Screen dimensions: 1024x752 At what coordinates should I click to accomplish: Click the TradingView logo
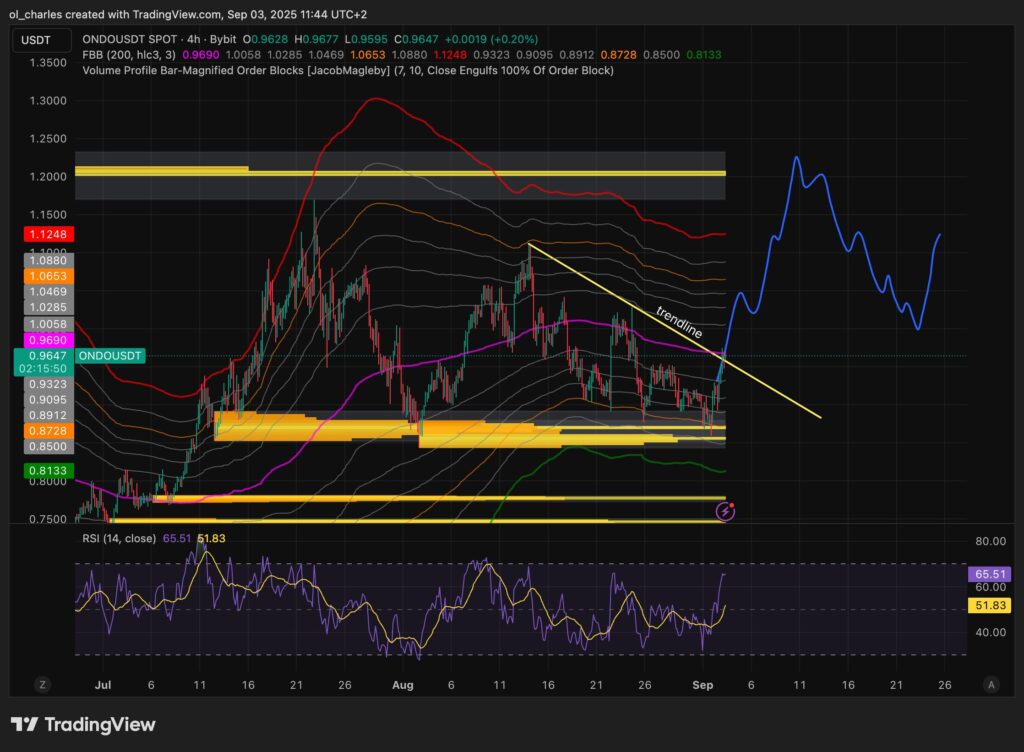point(83,724)
